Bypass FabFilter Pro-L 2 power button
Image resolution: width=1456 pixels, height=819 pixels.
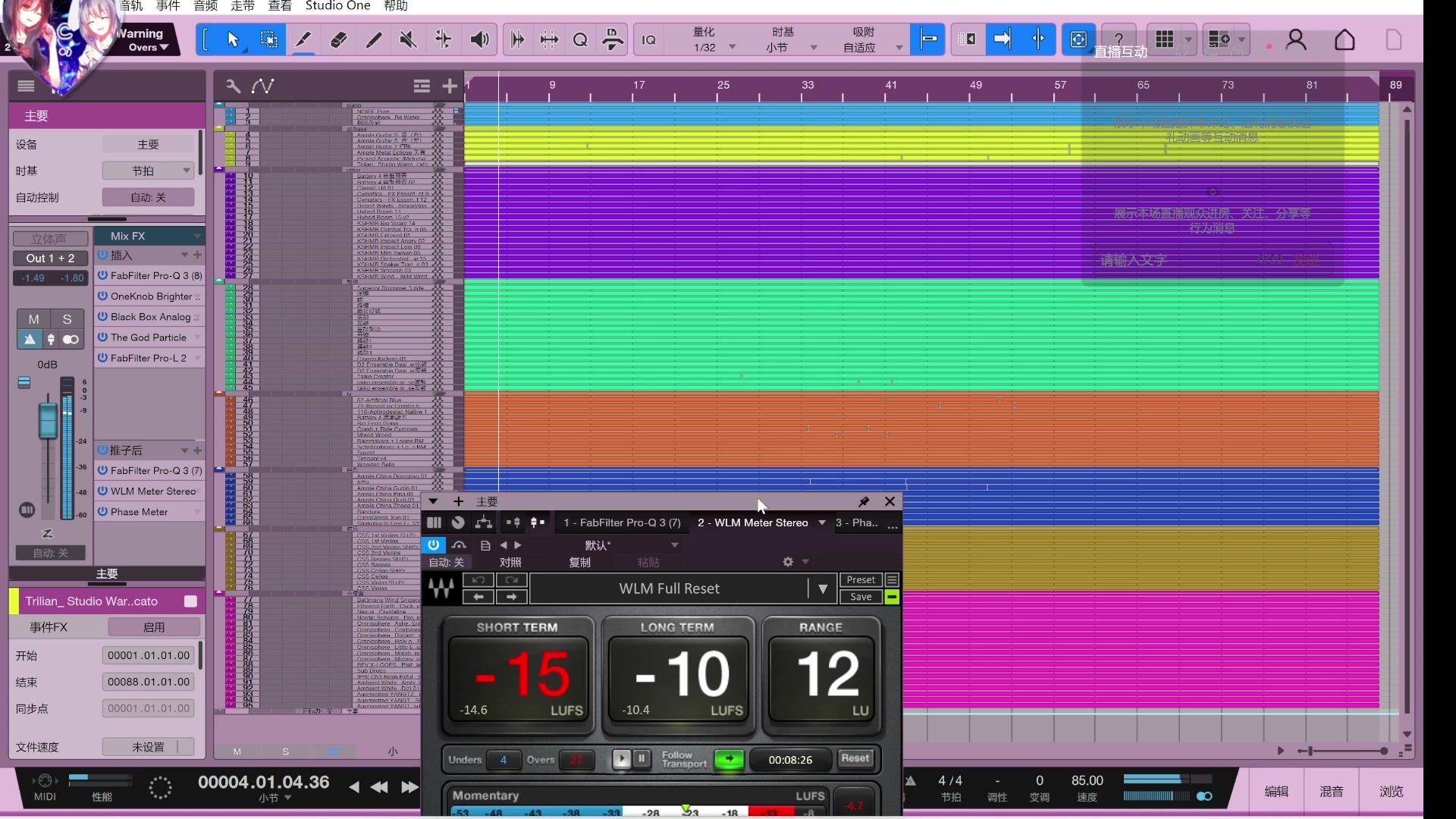click(x=102, y=357)
